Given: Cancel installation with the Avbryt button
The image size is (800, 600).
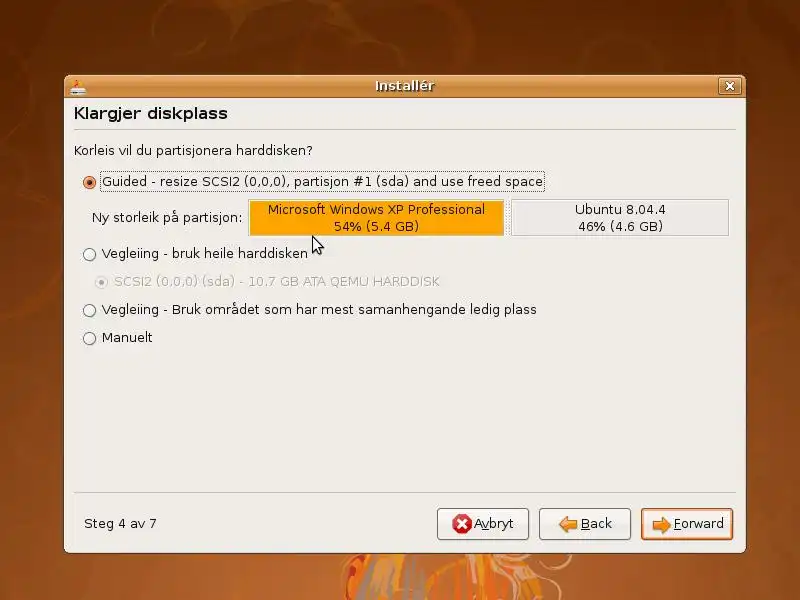Looking at the screenshot, I should coord(483,524).
